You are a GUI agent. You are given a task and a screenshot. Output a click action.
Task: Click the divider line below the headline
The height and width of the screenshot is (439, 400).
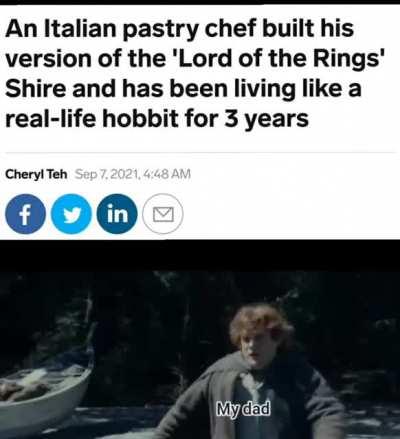[200, 153]
